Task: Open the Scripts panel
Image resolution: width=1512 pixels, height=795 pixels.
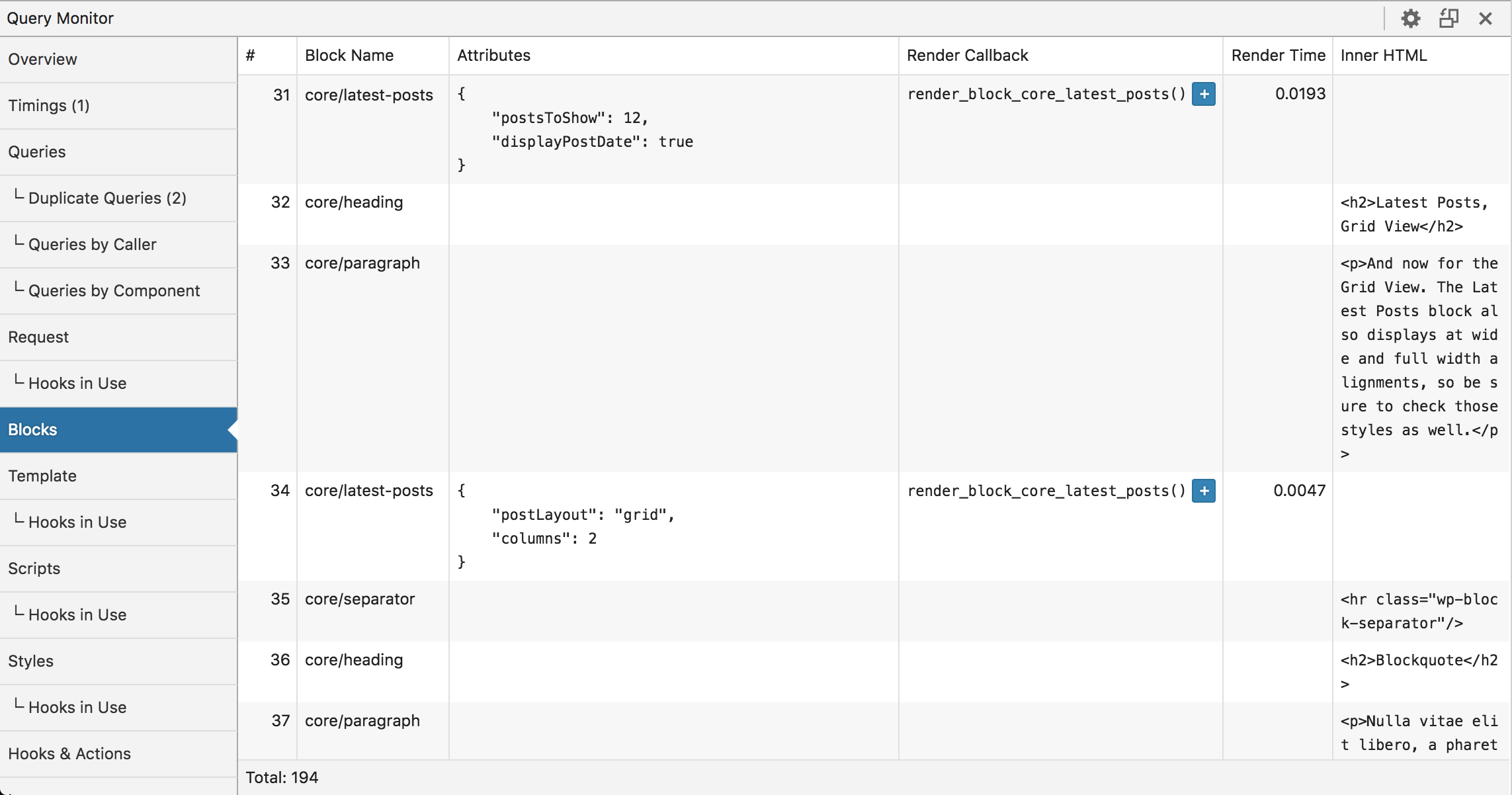Action: pos(118,569)
